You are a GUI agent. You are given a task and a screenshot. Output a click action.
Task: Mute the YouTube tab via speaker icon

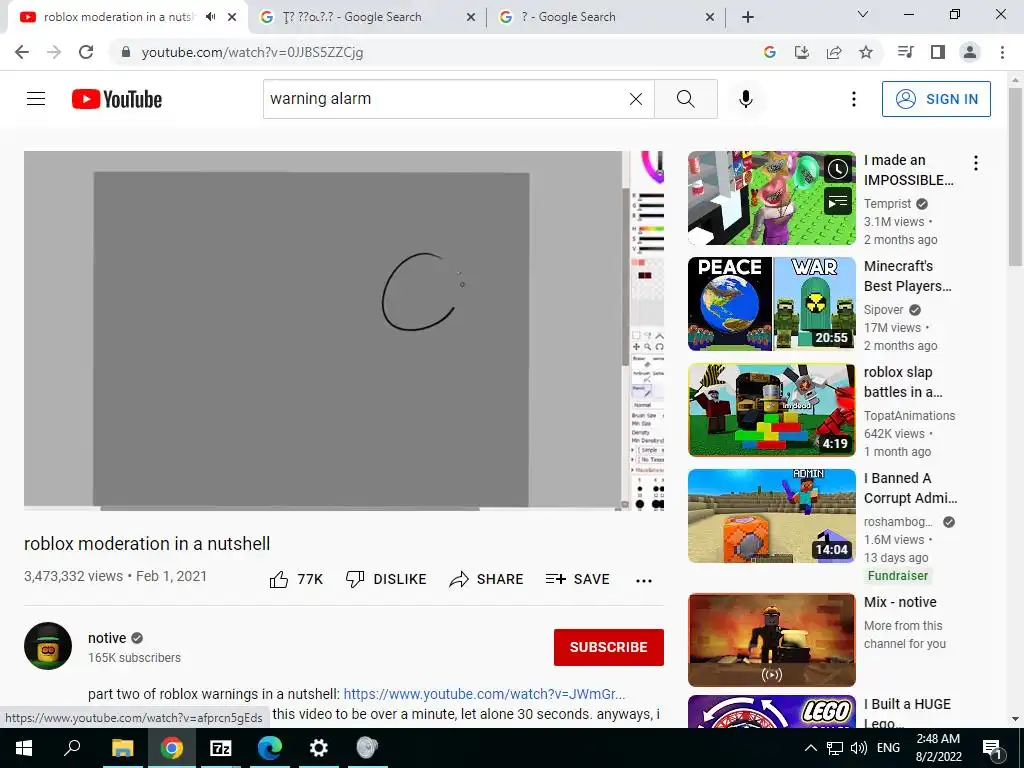pos(210,17)
